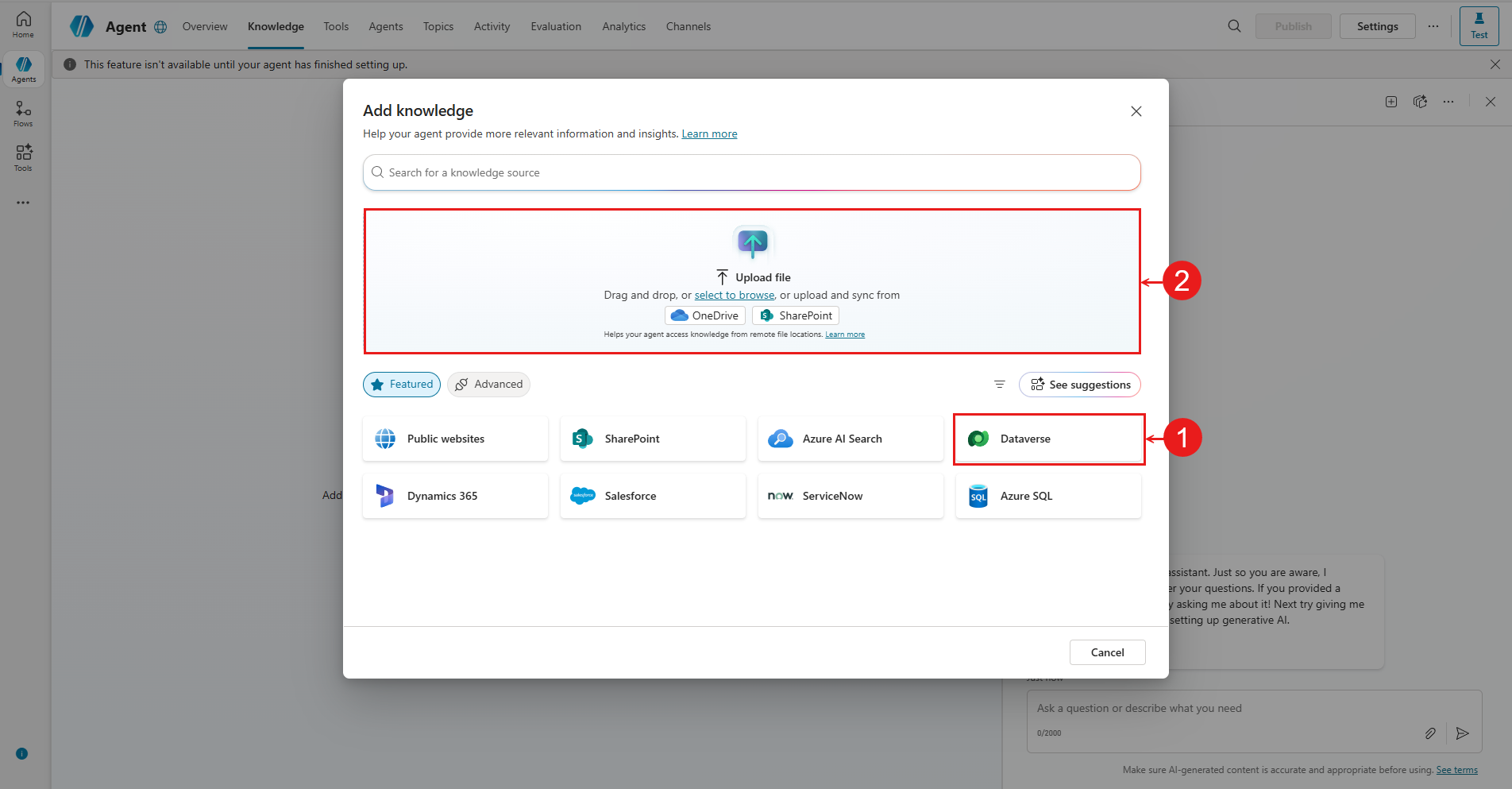
Task: Switch to the Overview tab
Action: tap(205, 26)
